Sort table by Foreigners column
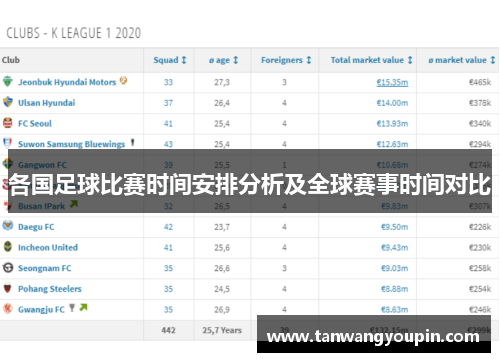The image size is (500, 362). 286,60
